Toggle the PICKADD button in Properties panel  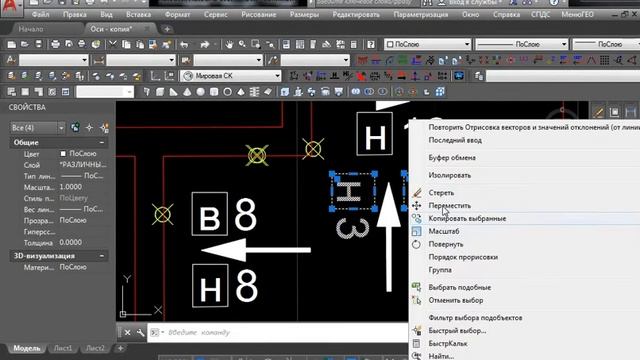(75, 128)
